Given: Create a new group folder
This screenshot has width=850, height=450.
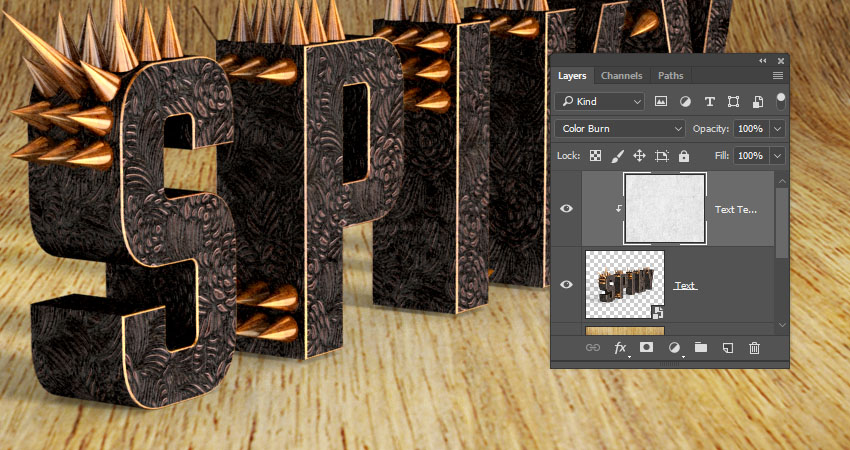Looking at the screenshot, I should tap(701, 348).
